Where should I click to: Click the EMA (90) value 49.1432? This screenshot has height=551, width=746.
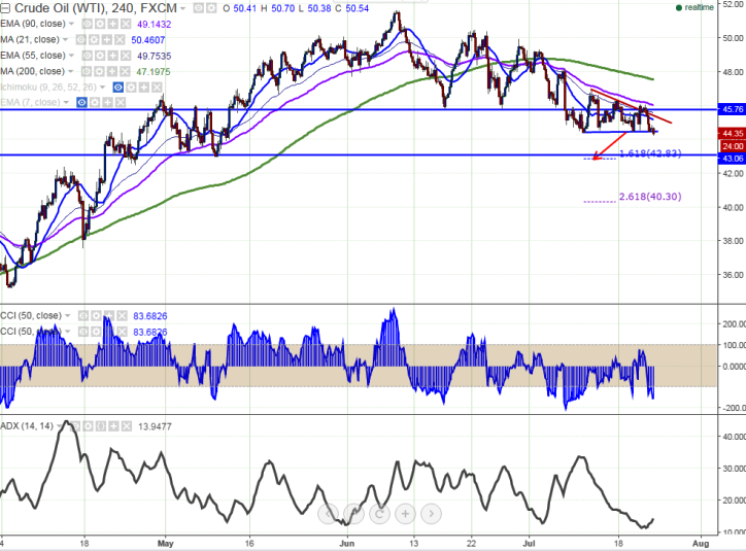click(154, 24)
